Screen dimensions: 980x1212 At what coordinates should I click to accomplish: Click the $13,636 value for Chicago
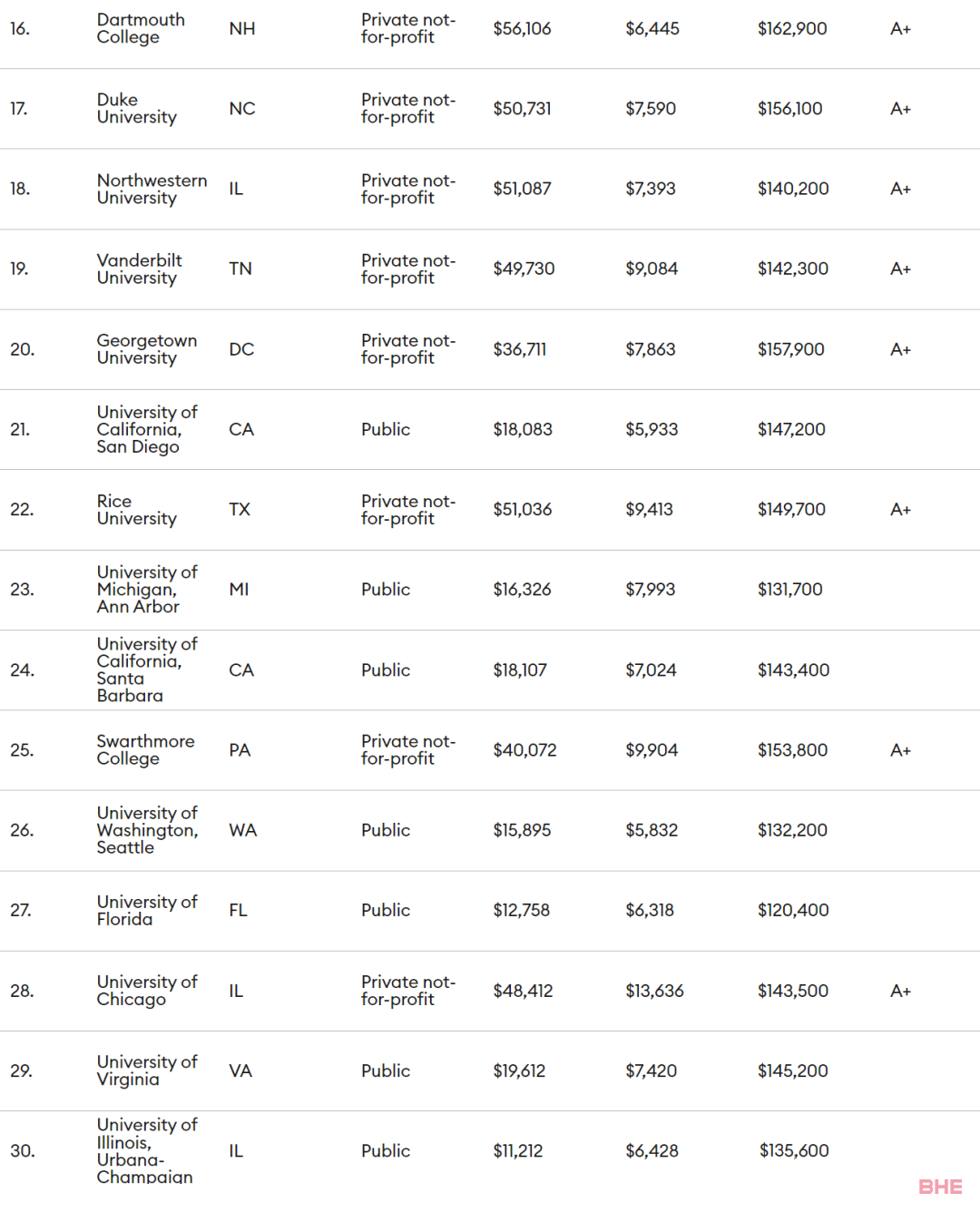point(654,991)
